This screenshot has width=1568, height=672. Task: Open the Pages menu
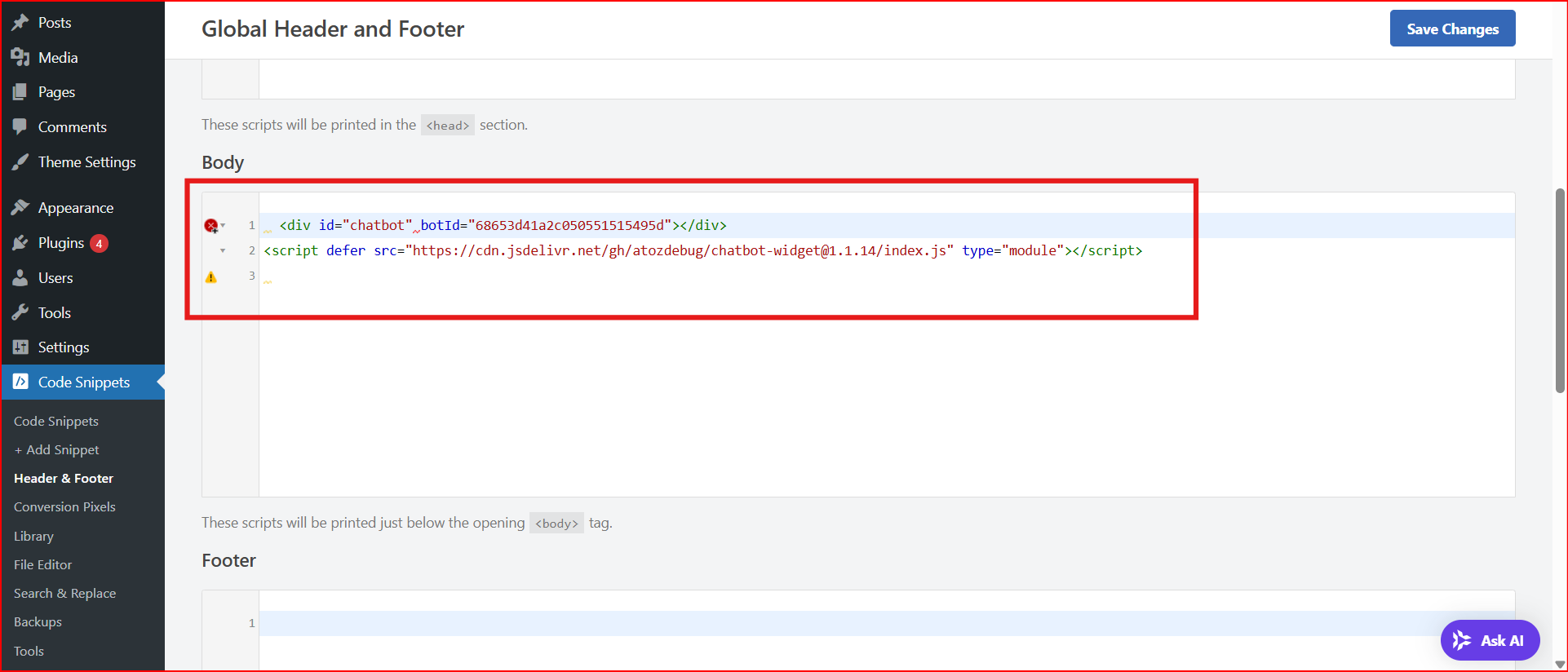click(x=82, y=92)
